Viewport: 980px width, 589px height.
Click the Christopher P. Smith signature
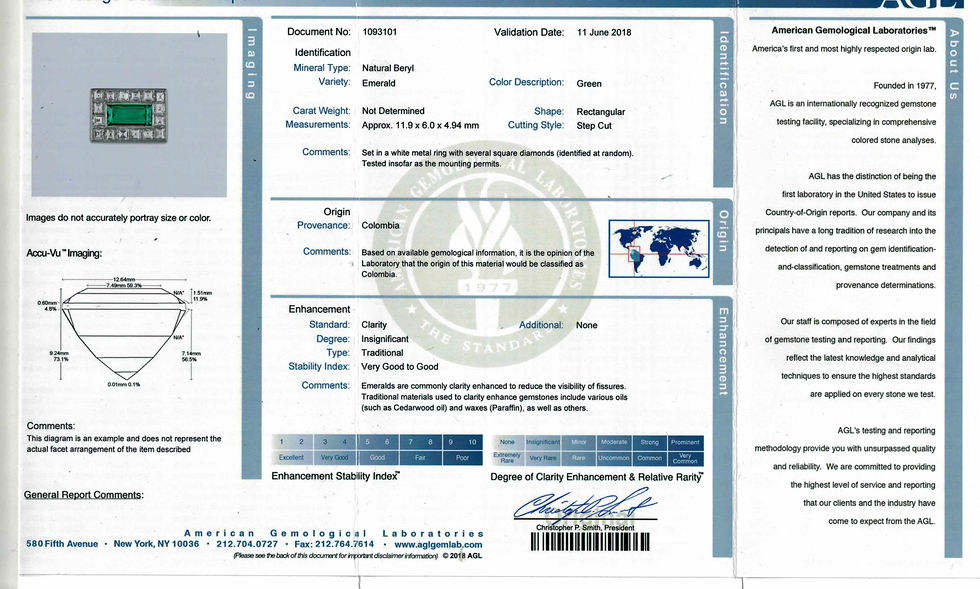584,505
